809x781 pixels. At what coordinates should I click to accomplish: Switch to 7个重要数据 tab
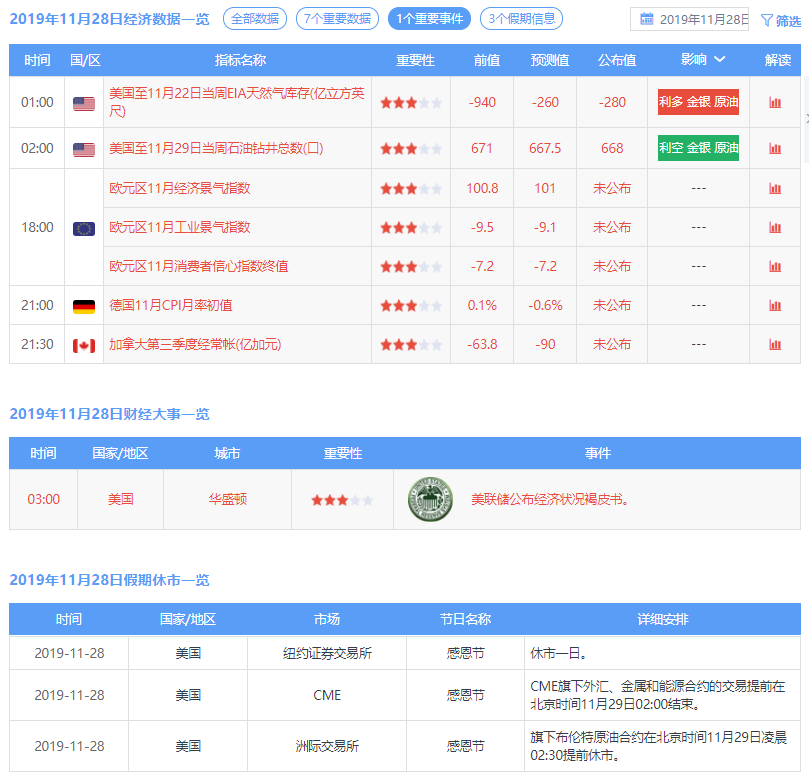(x=337, y=18)
